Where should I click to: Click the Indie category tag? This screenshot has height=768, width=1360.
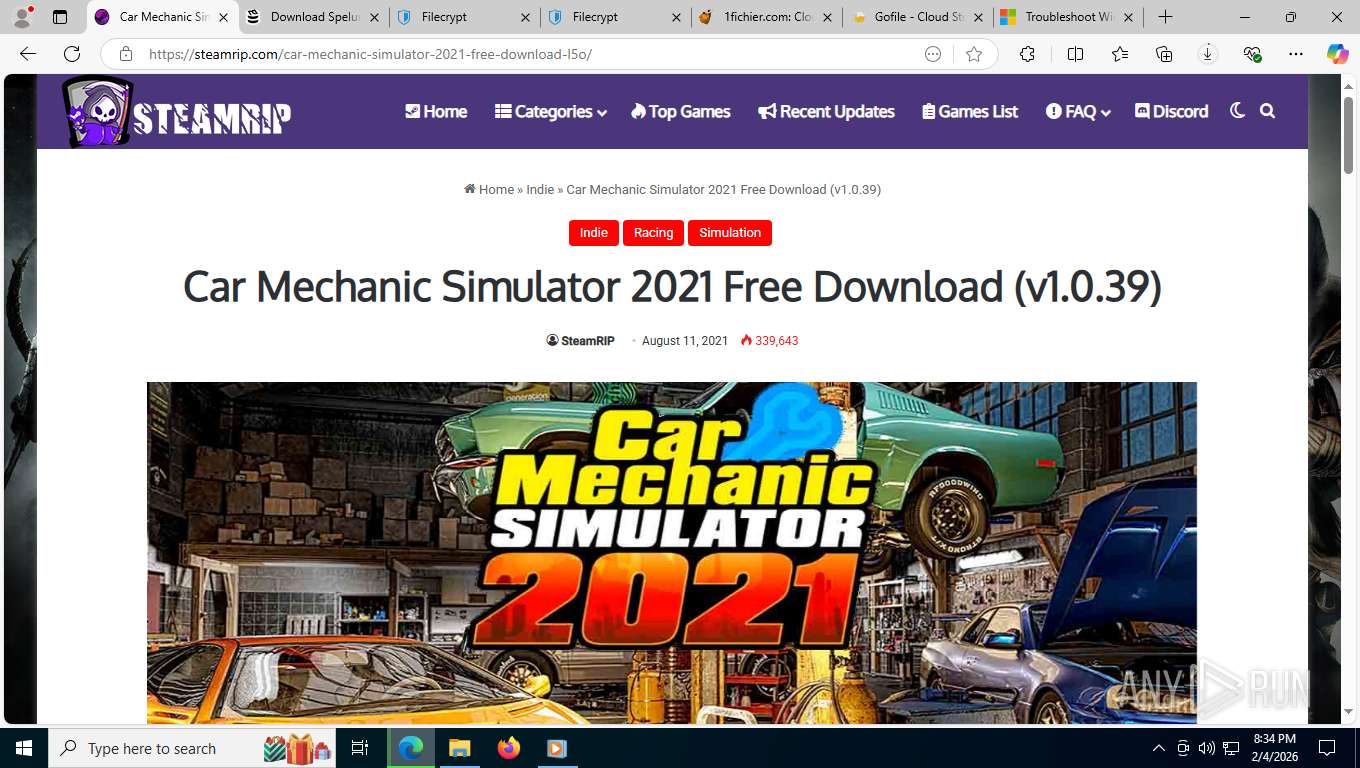pos(594,233)
